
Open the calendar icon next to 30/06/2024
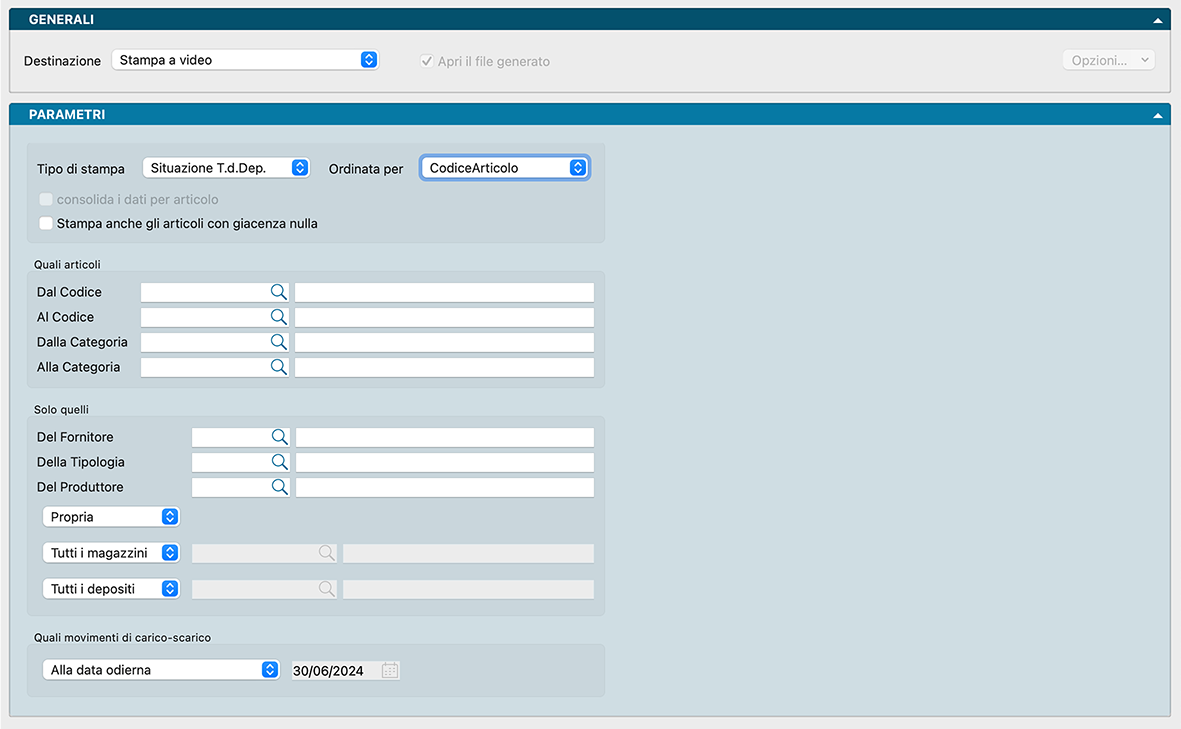point(390,670)
